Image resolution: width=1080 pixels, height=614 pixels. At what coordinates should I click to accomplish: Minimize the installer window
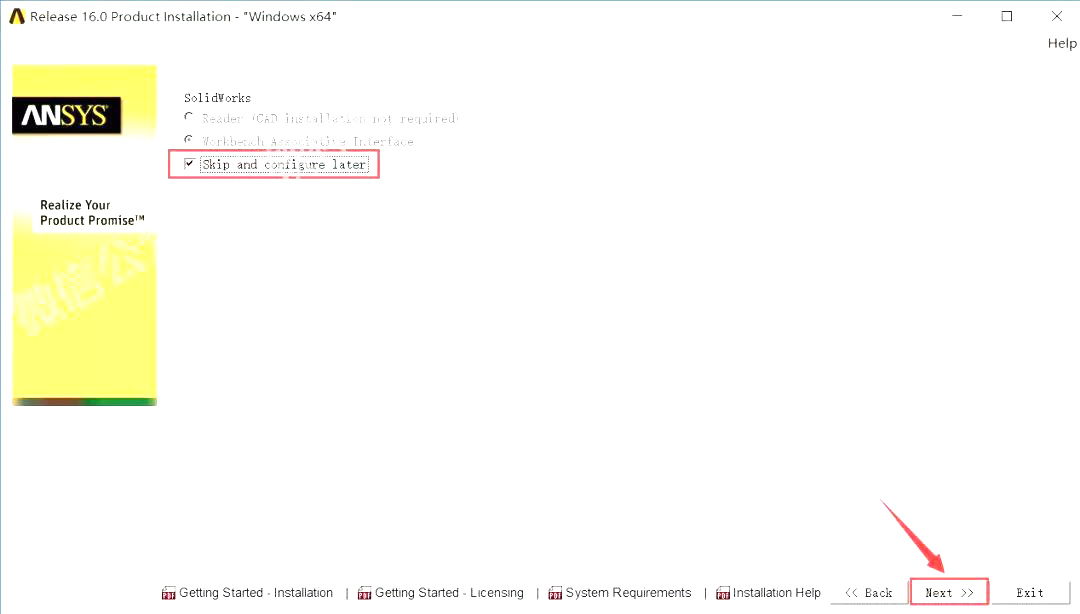957,17
